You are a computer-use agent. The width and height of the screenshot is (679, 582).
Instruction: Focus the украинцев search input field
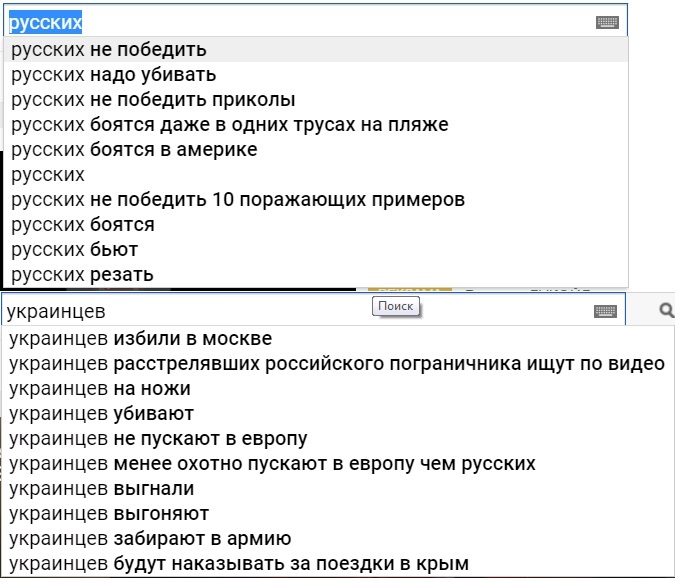(314, 311)
